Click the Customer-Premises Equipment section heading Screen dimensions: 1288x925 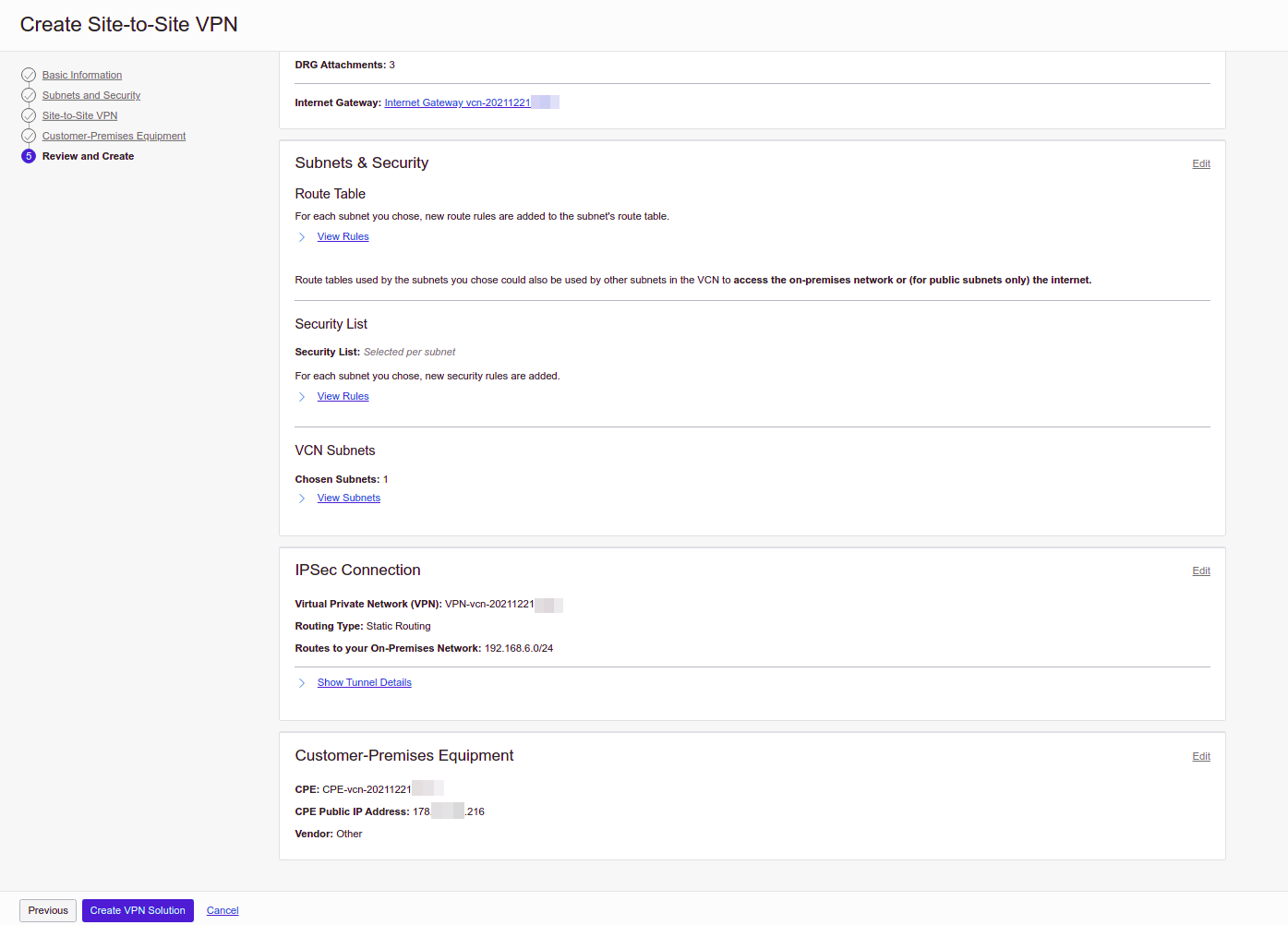click(404, 756)
